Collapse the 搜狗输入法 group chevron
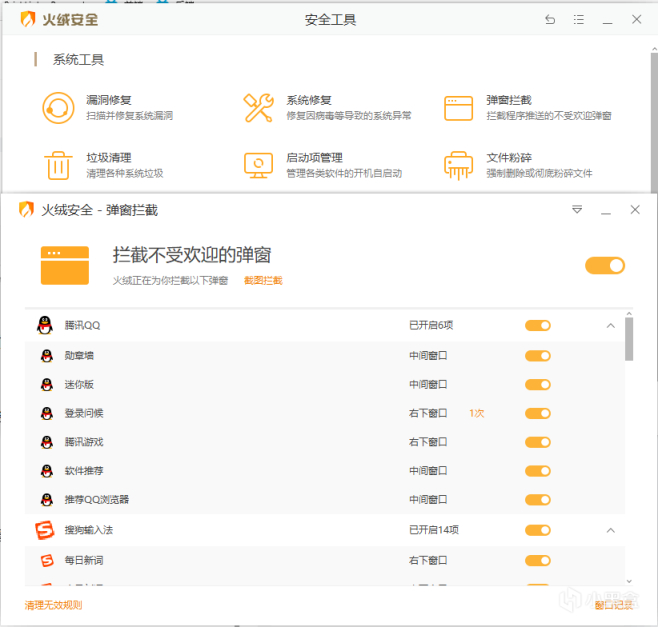 tap(611, 530)
